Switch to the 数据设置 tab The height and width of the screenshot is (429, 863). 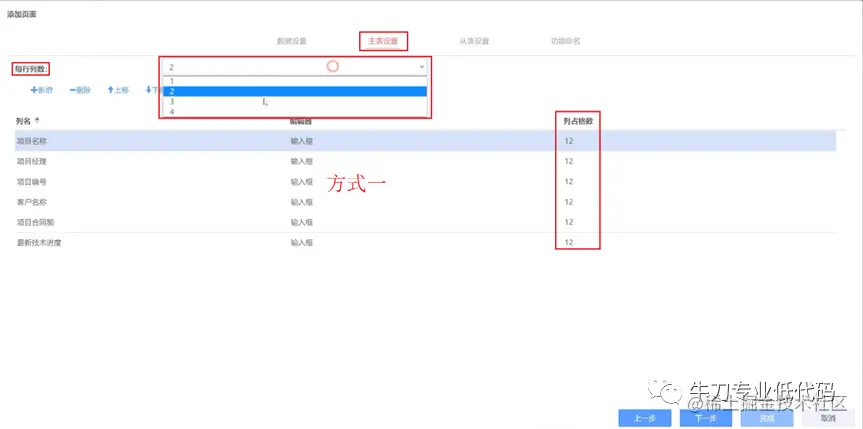click(292, 41)
